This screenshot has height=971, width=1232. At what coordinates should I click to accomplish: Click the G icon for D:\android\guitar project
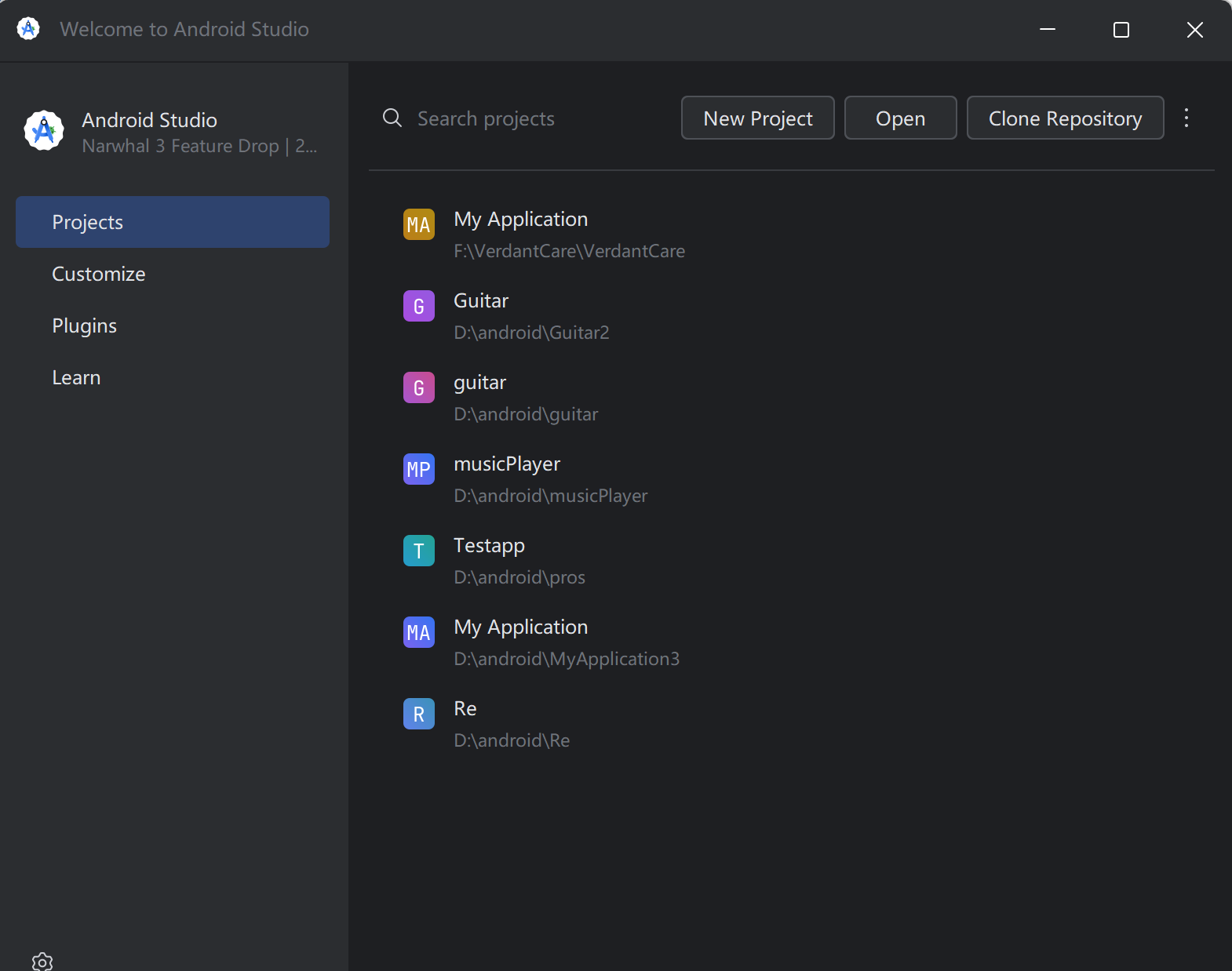pyautogui.click(x=419, y=387)
